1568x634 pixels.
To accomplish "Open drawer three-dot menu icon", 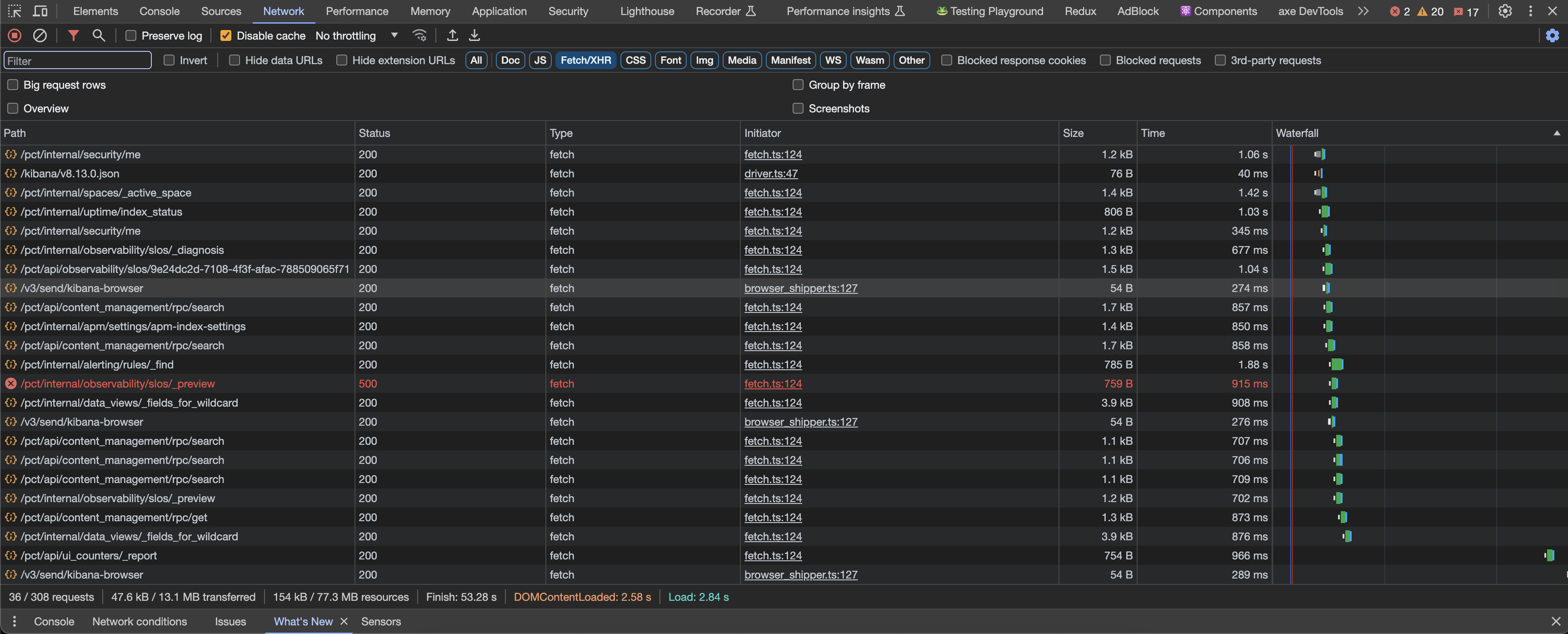I will pos(14,621).
